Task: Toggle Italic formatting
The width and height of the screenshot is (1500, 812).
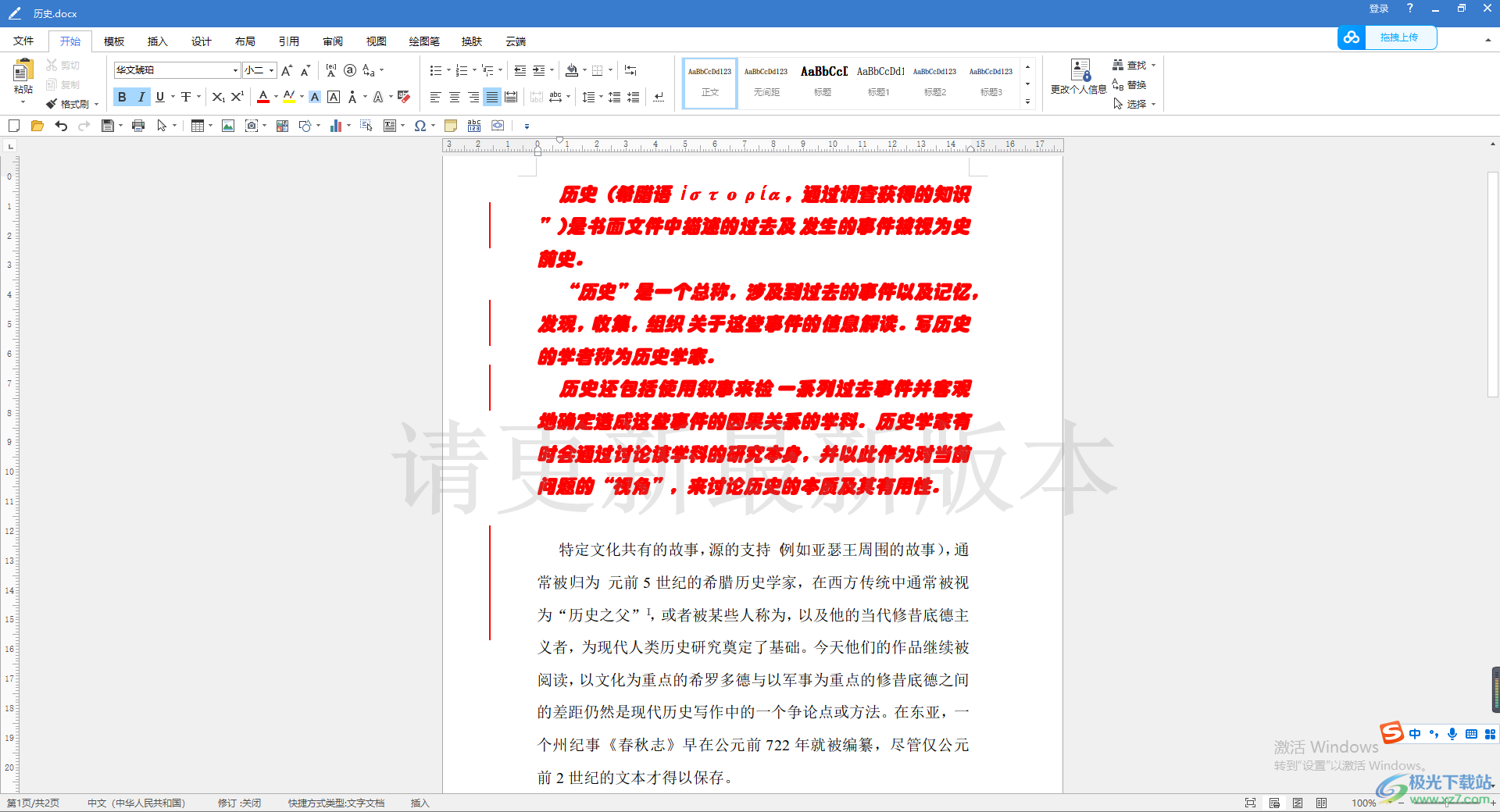Action: tap(141, 97)
